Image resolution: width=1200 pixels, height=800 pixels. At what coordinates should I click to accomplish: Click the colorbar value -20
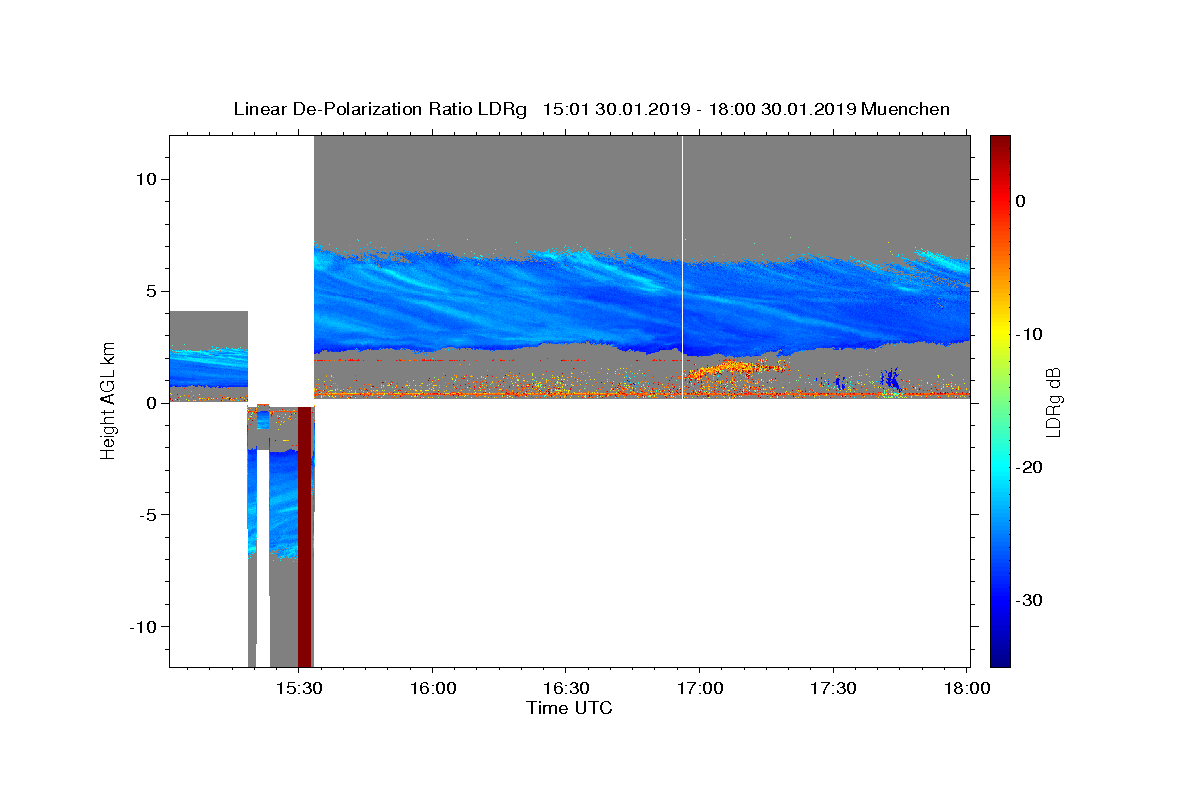coord(1029,467)
